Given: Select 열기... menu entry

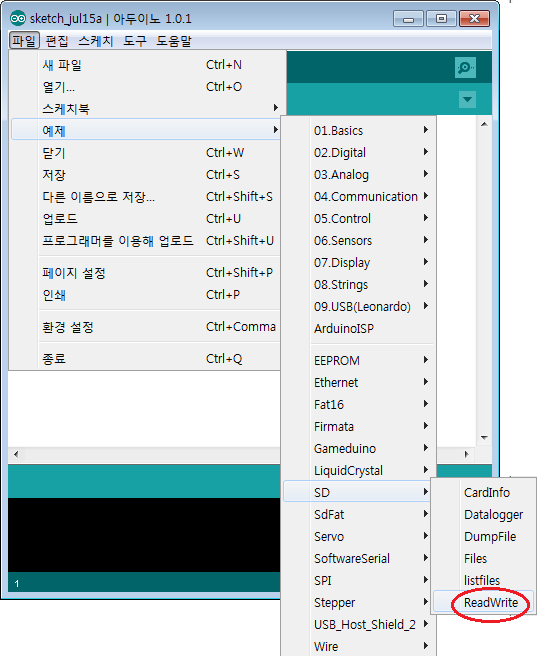Looking at the screenshot, I should [145, 87].
